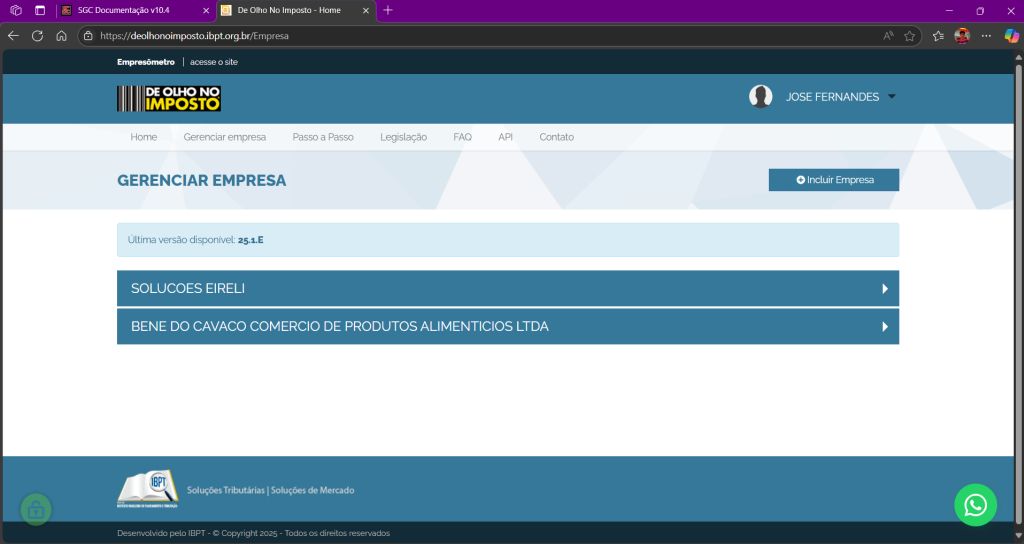This screenshot has width=1024, height=544.
Task: Close the De Olho No Imposto tab
Action: 366,10
